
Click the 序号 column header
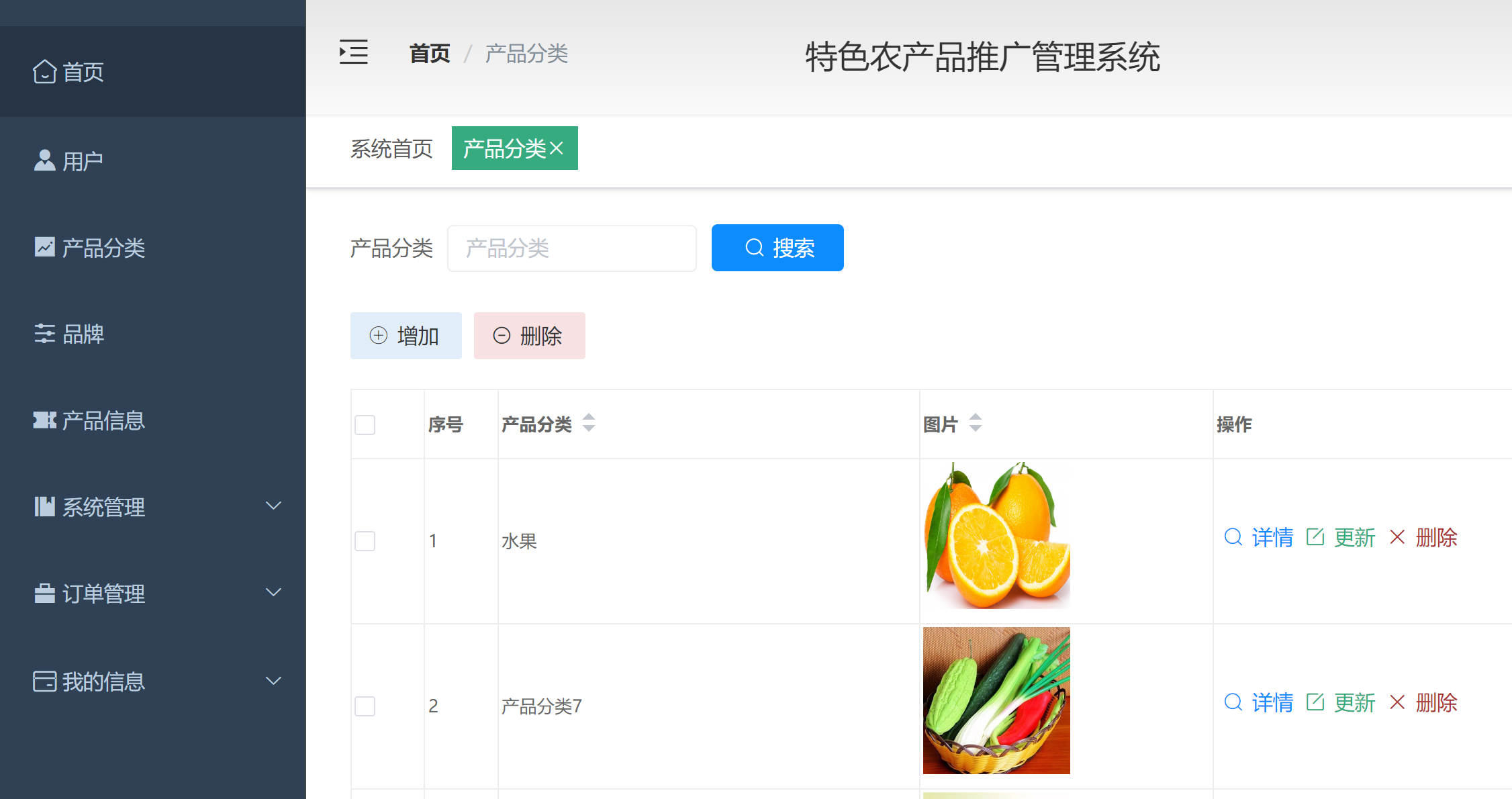(446, 424)
